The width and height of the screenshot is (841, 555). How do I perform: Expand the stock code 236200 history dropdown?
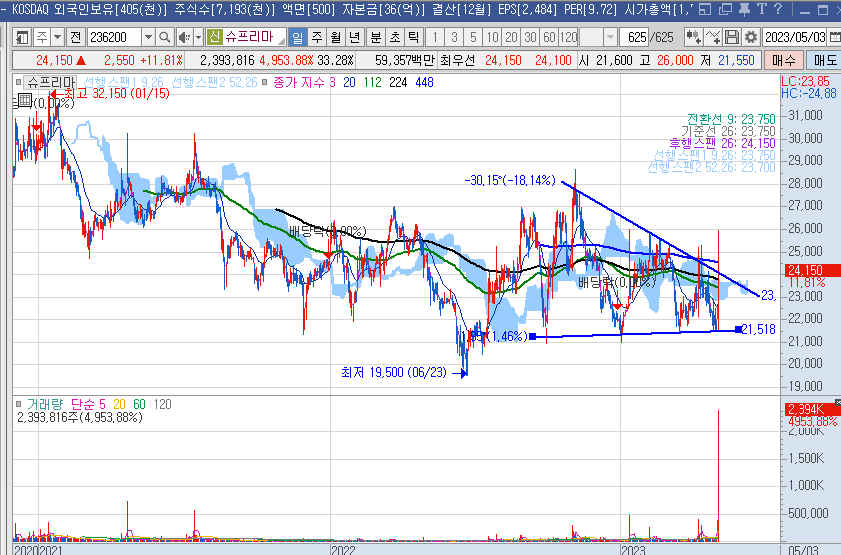pyautogui.click(x=148, y=38)
